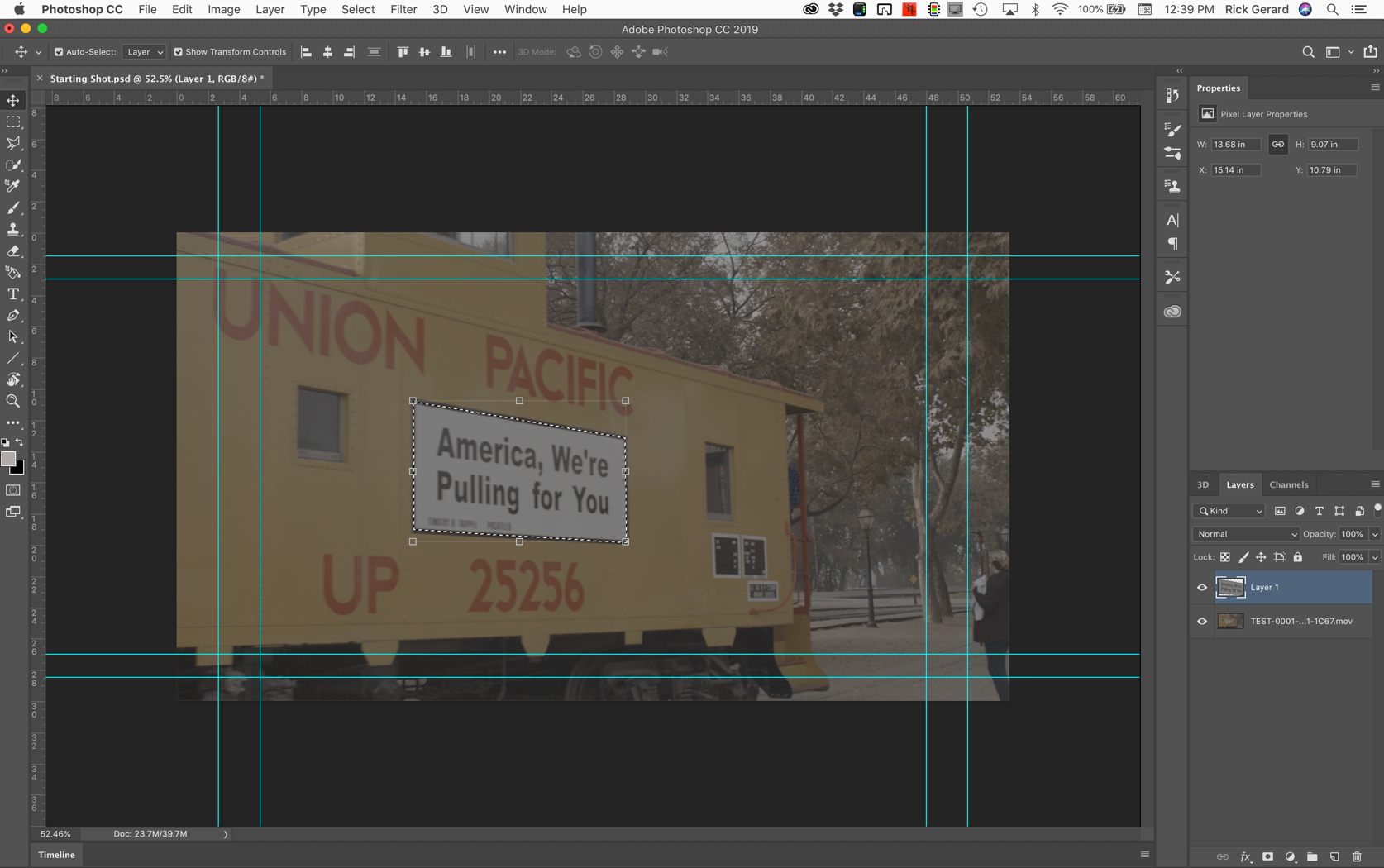Open the Edit Toolbar ellipsis

pos(13,422)
